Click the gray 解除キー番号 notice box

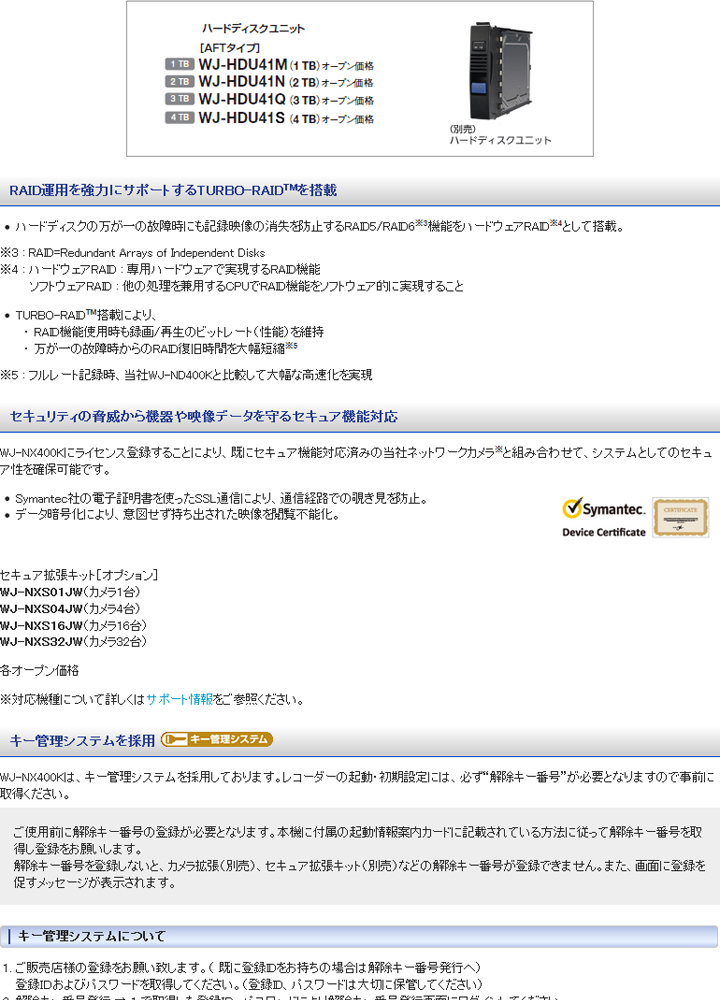click(x=359, y=857)
